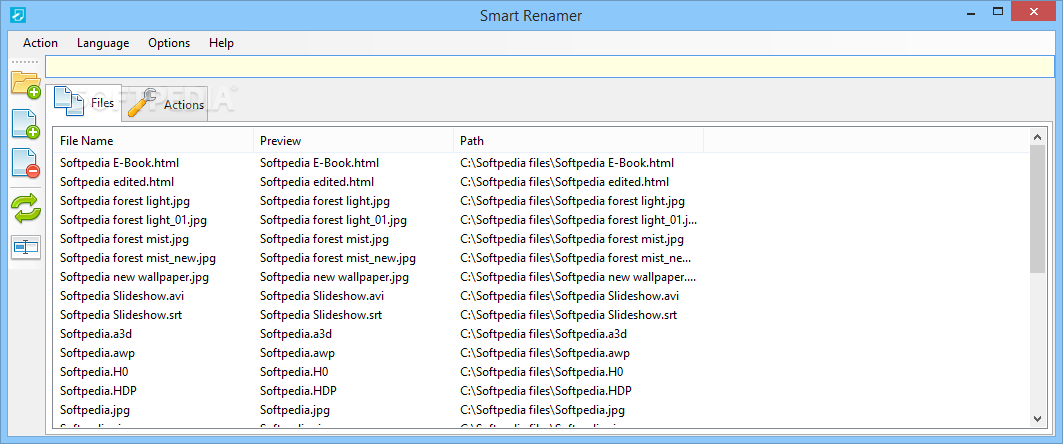This screenshot has height=444, width=1063.
Task: Open the Help menu
Action: coord(221,43)
